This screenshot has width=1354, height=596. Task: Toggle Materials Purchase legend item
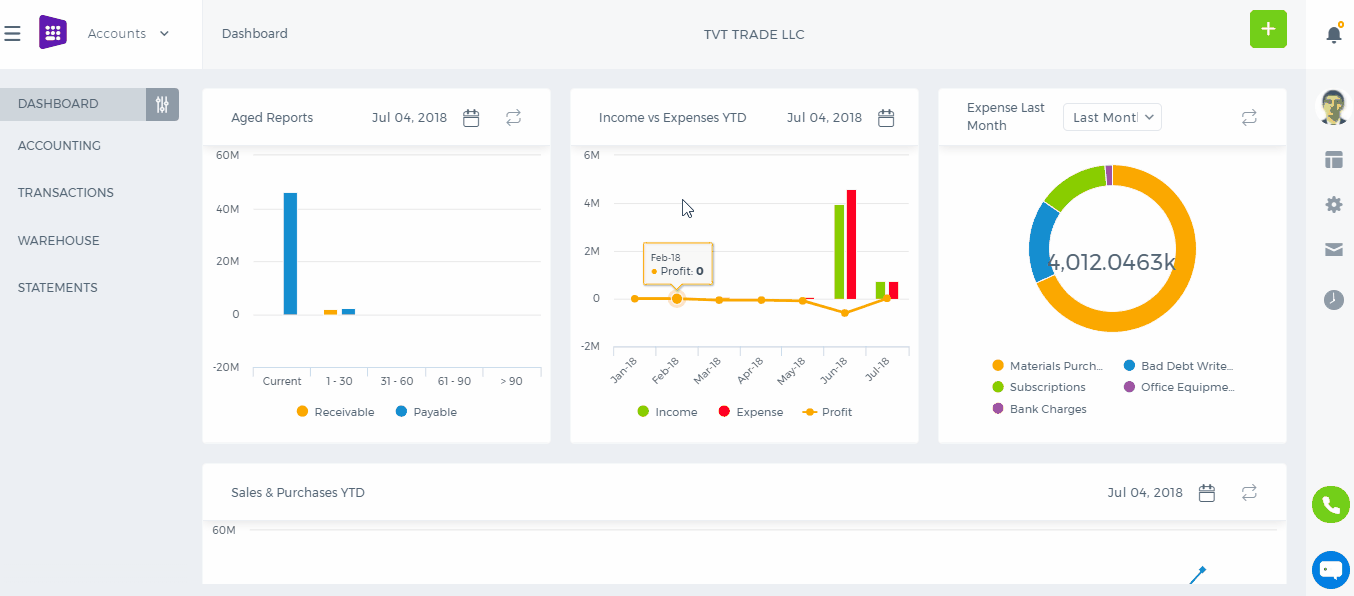1047,366
